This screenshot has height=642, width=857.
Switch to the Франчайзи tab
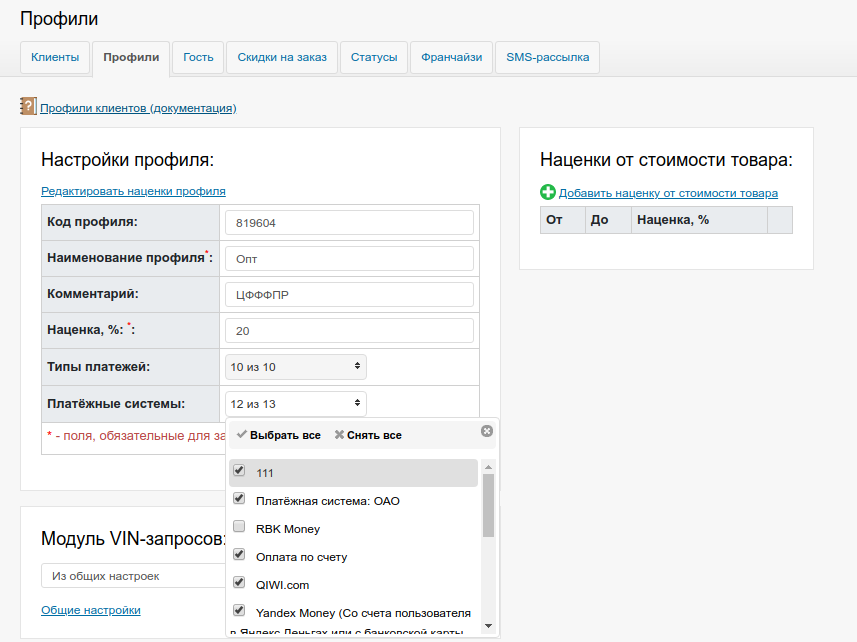click(451, 57)
